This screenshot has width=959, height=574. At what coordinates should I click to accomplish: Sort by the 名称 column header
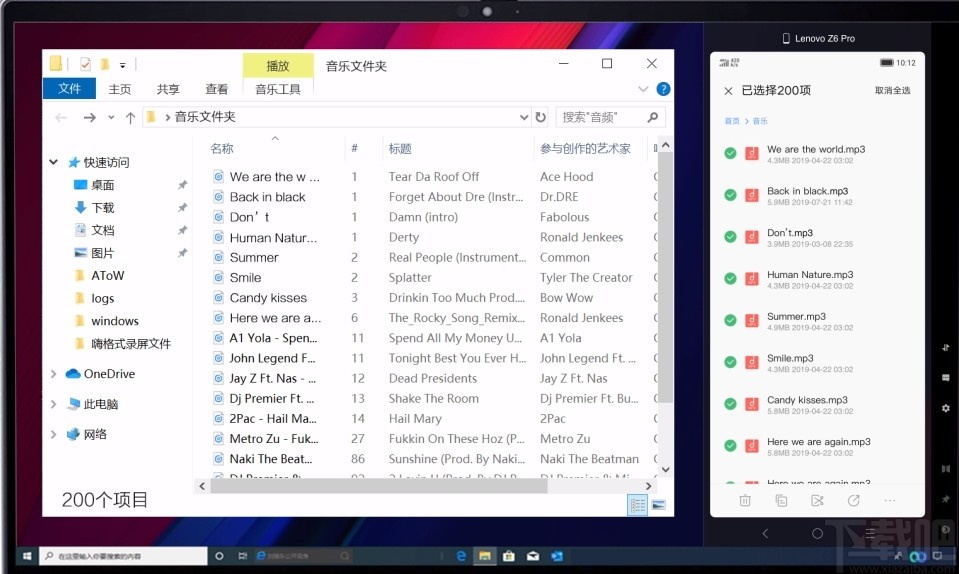(x=222, y=149)
